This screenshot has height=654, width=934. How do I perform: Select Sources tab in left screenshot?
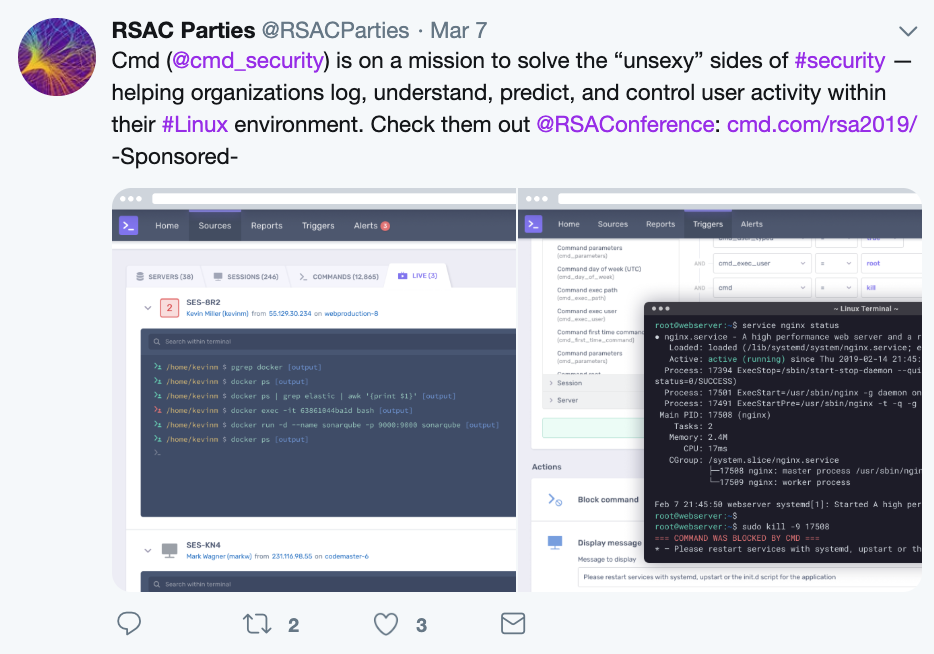(x=215, y=226)
